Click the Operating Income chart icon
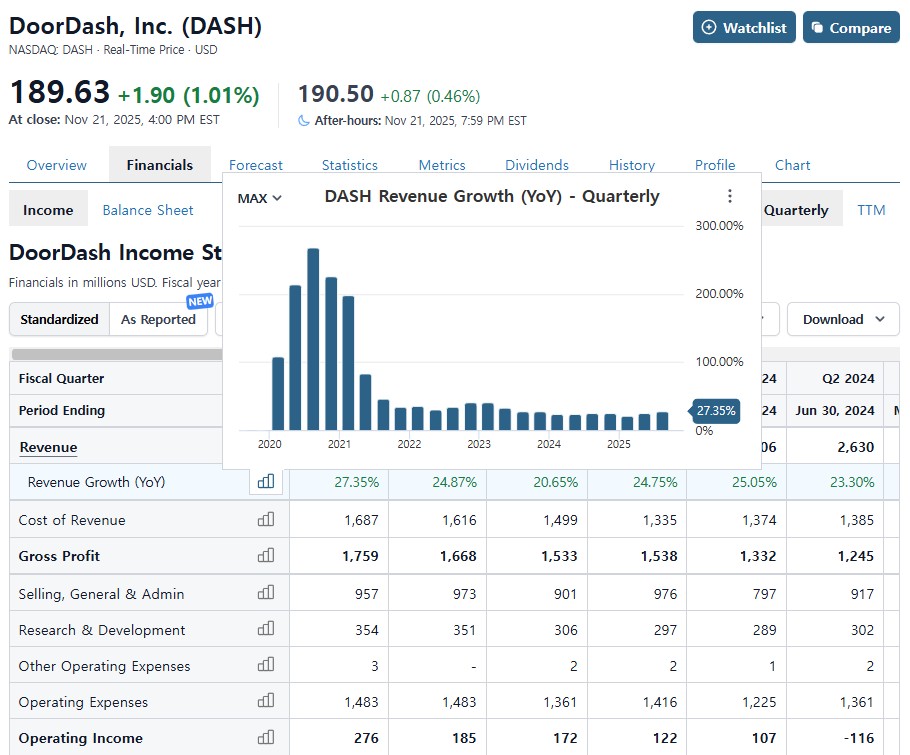910x755 pixels. (265, 738)
